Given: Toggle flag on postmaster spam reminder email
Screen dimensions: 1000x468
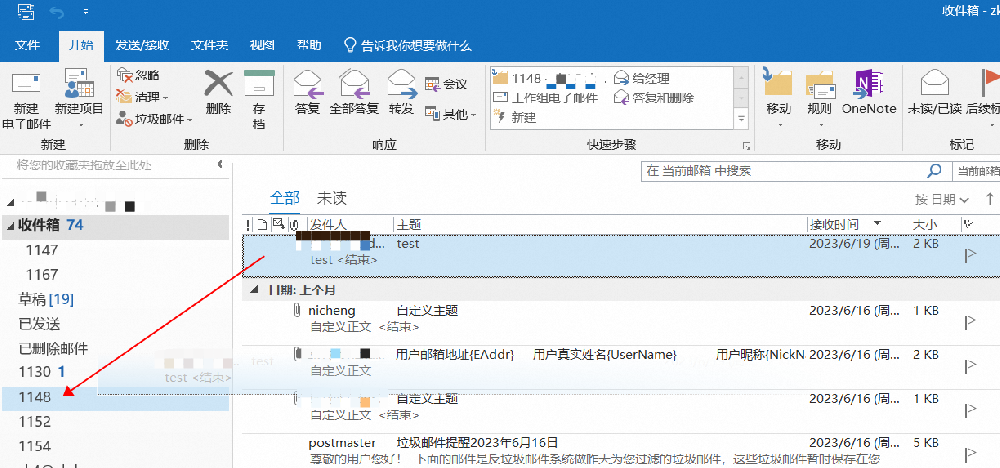Looking at the screenshot, I should pos(970,454).
